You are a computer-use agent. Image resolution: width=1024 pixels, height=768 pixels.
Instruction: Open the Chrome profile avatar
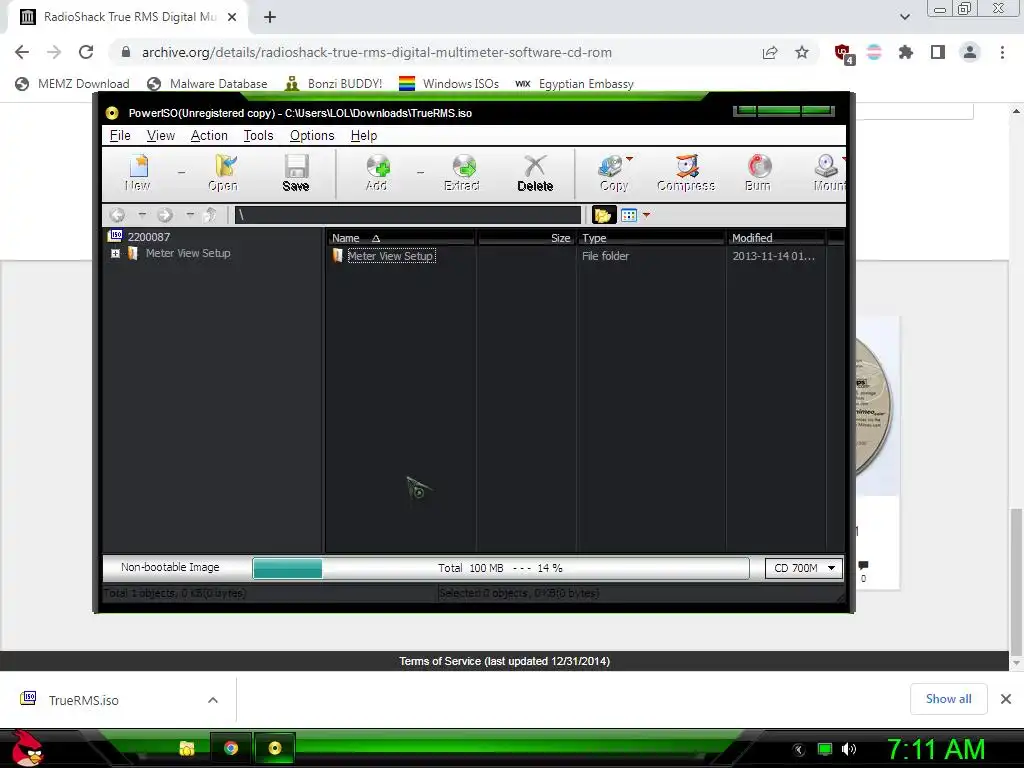pos(970,52)
